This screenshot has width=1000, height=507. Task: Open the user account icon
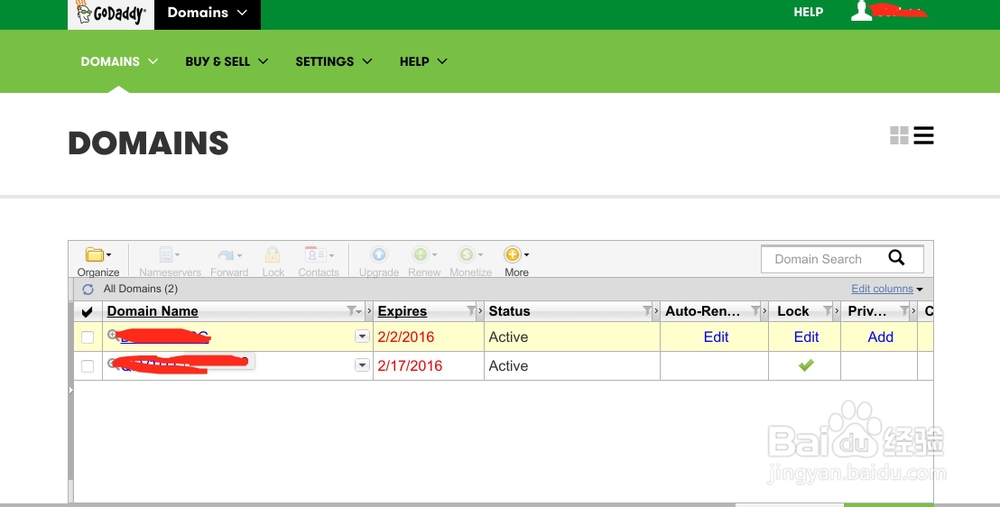click(x=862, y=11)
